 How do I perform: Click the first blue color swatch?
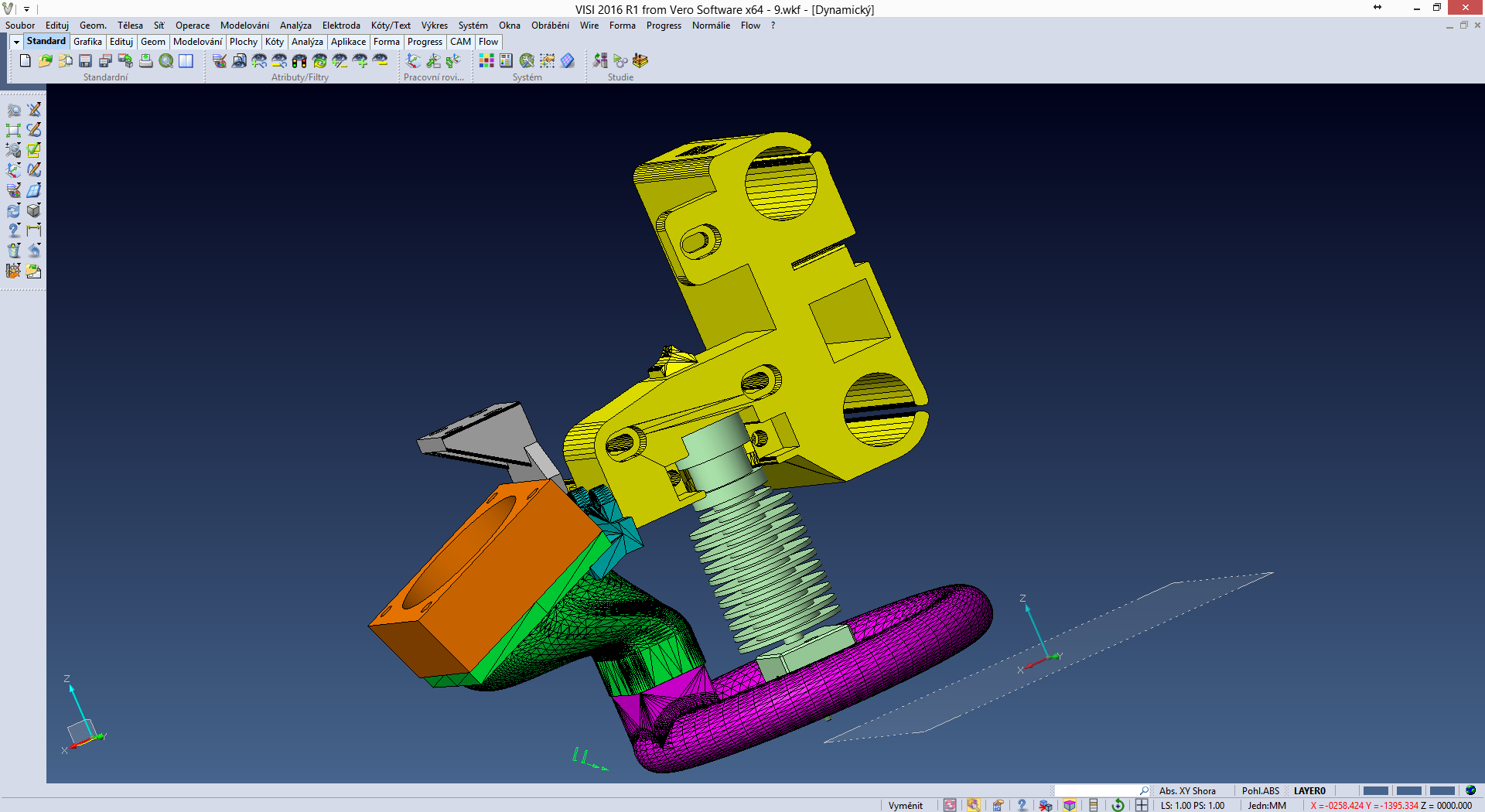pos(1375,790)
